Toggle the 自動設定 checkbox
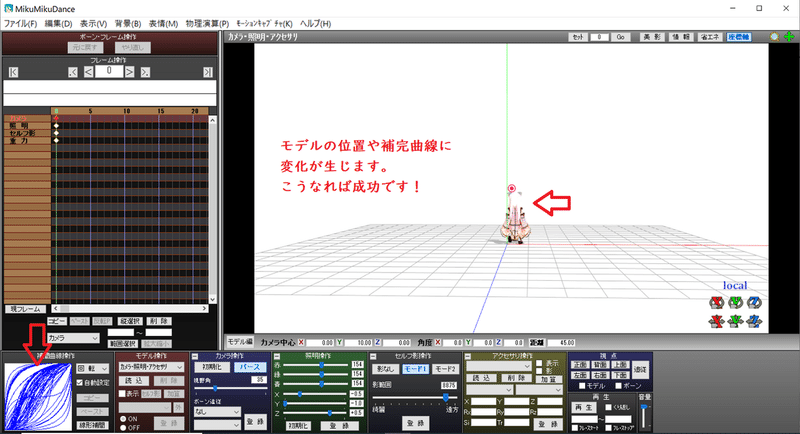The image size is (800, 434). tap(80, 382)
